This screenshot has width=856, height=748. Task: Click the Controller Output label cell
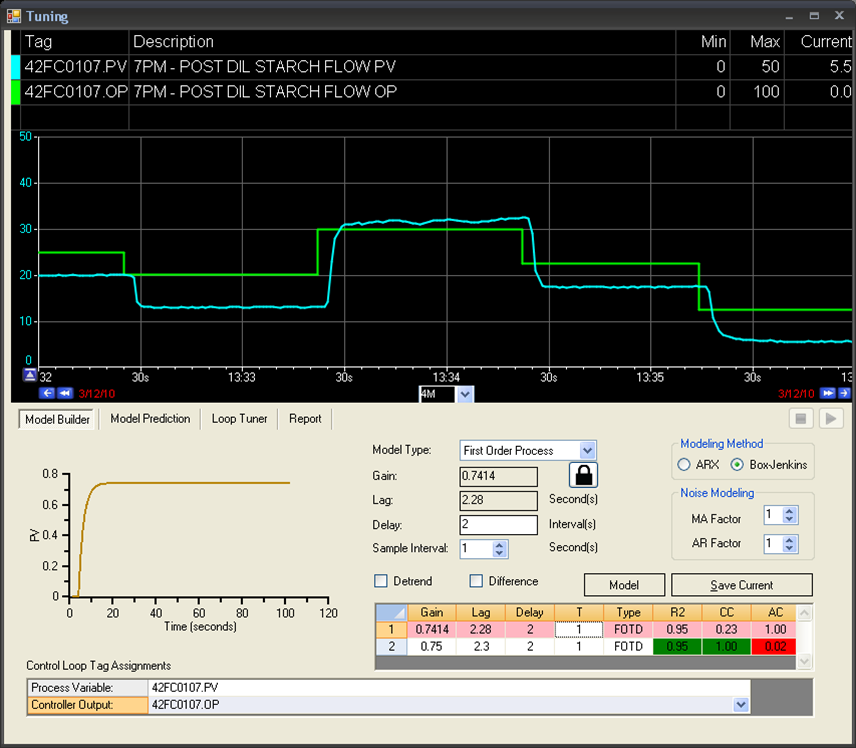point(87,704)
